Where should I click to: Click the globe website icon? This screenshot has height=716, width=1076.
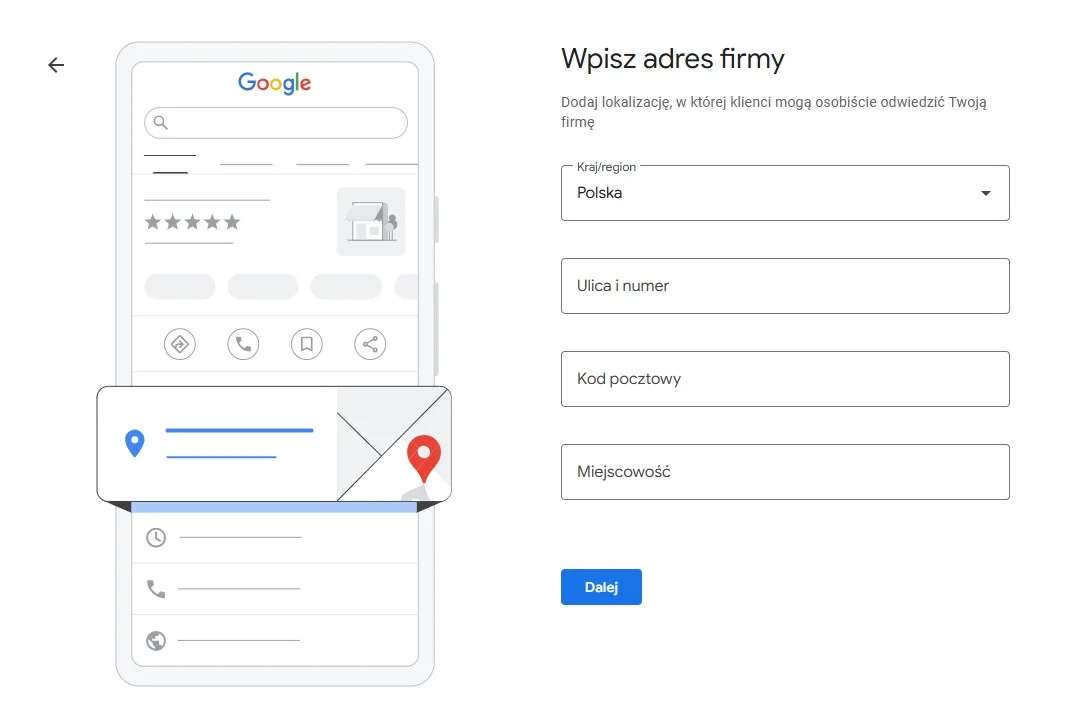pyautogui.click(x=156, y=640)
